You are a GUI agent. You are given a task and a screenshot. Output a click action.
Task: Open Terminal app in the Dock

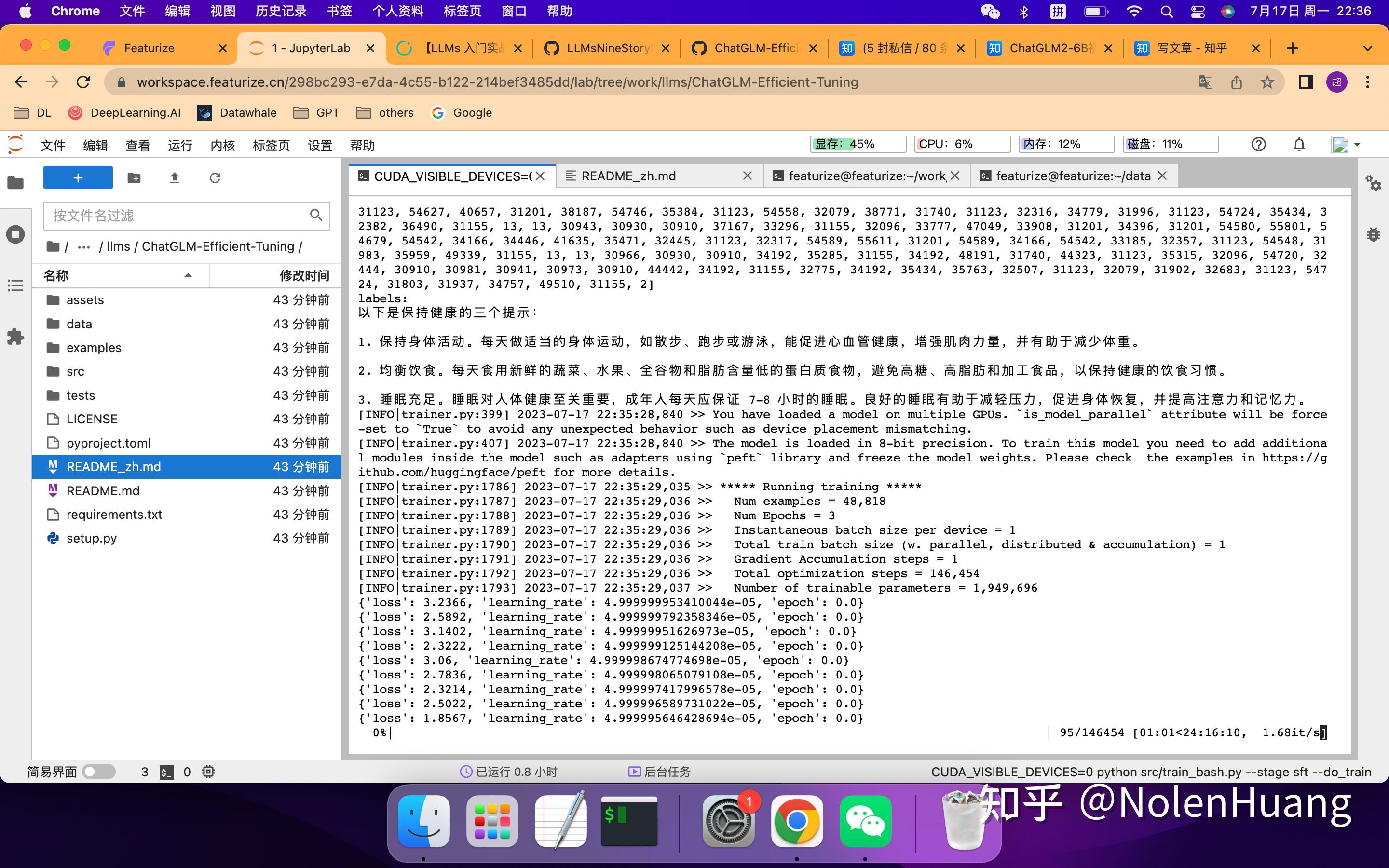coord(629,822)
